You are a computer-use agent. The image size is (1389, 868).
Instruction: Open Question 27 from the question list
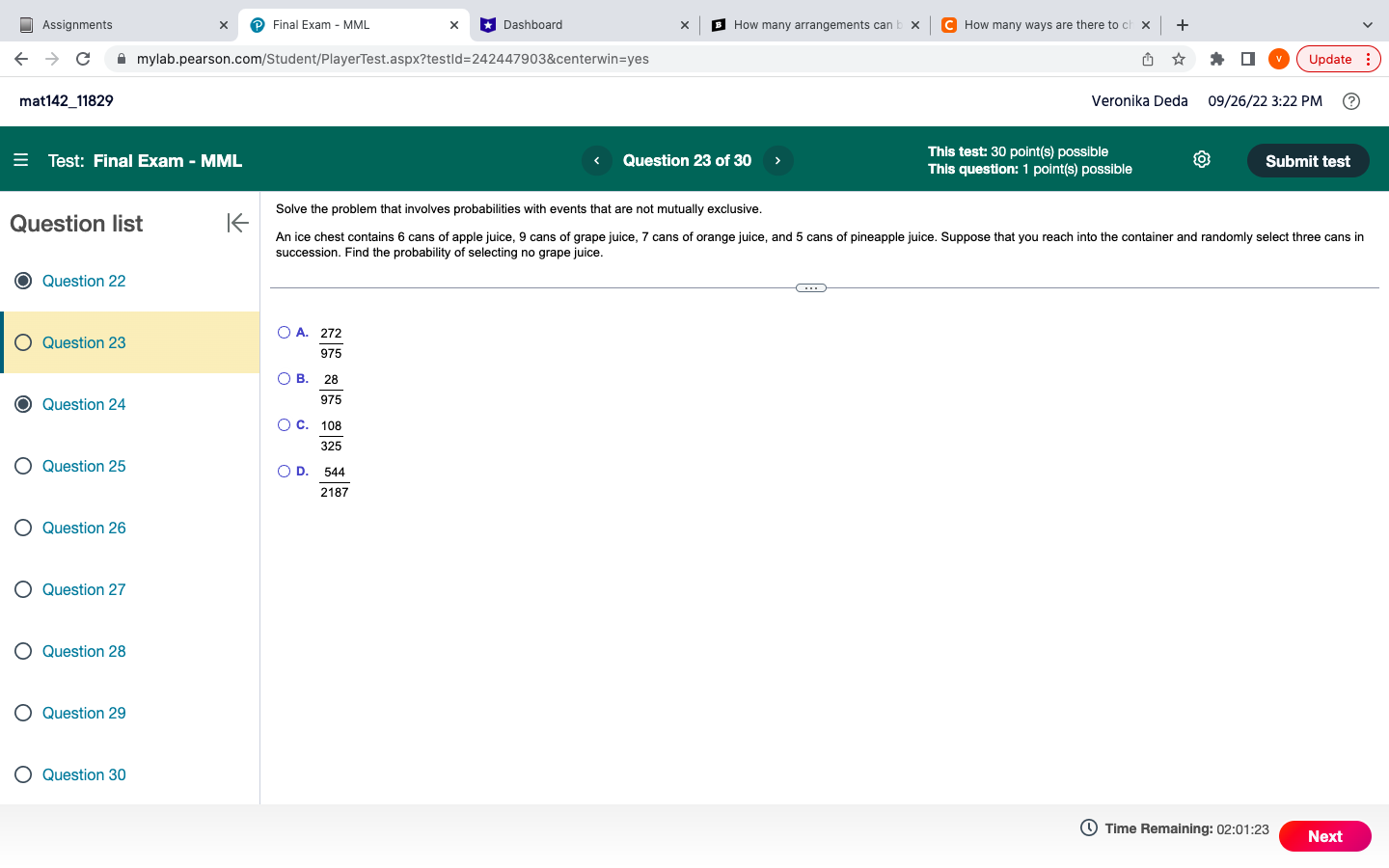tap(84, 589)
